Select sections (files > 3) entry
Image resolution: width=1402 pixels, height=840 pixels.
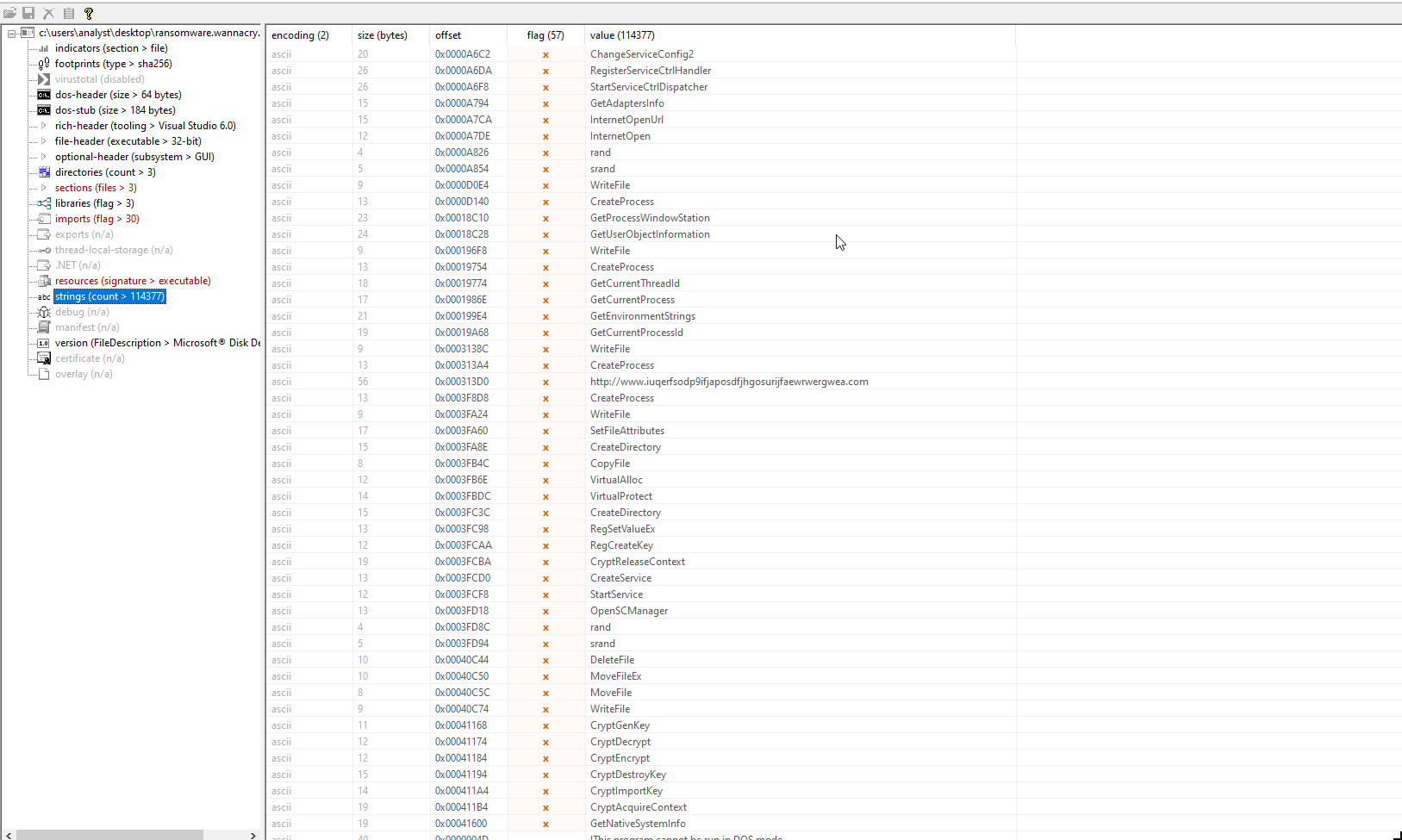96,188
